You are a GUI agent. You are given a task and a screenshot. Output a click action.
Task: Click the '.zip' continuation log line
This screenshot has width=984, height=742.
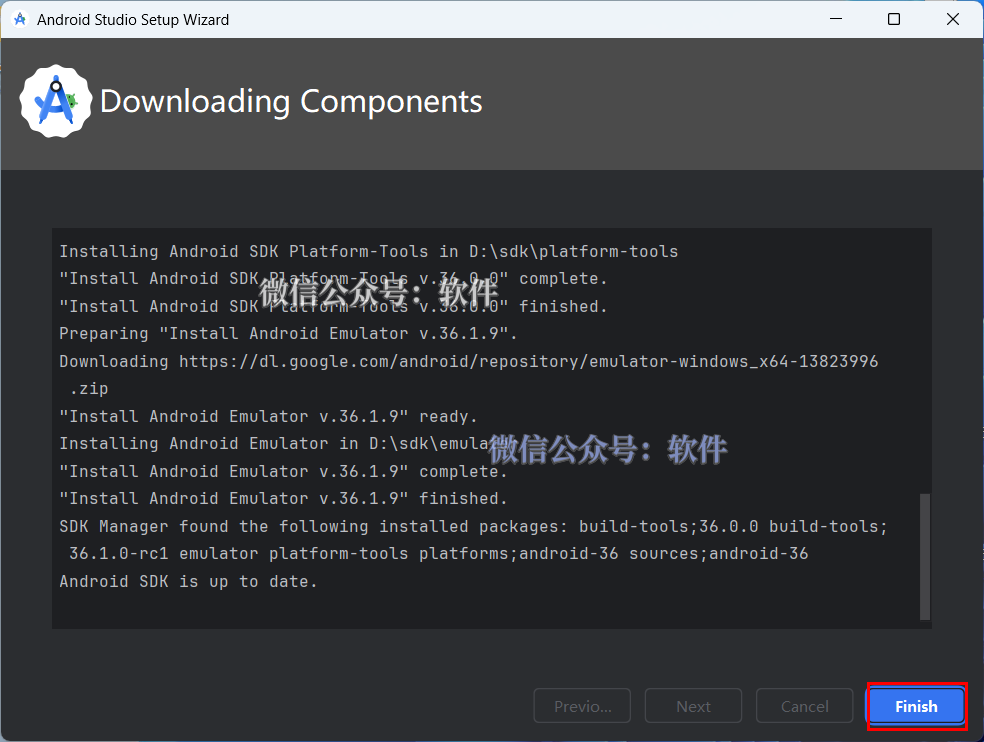[x=89, y=389]
